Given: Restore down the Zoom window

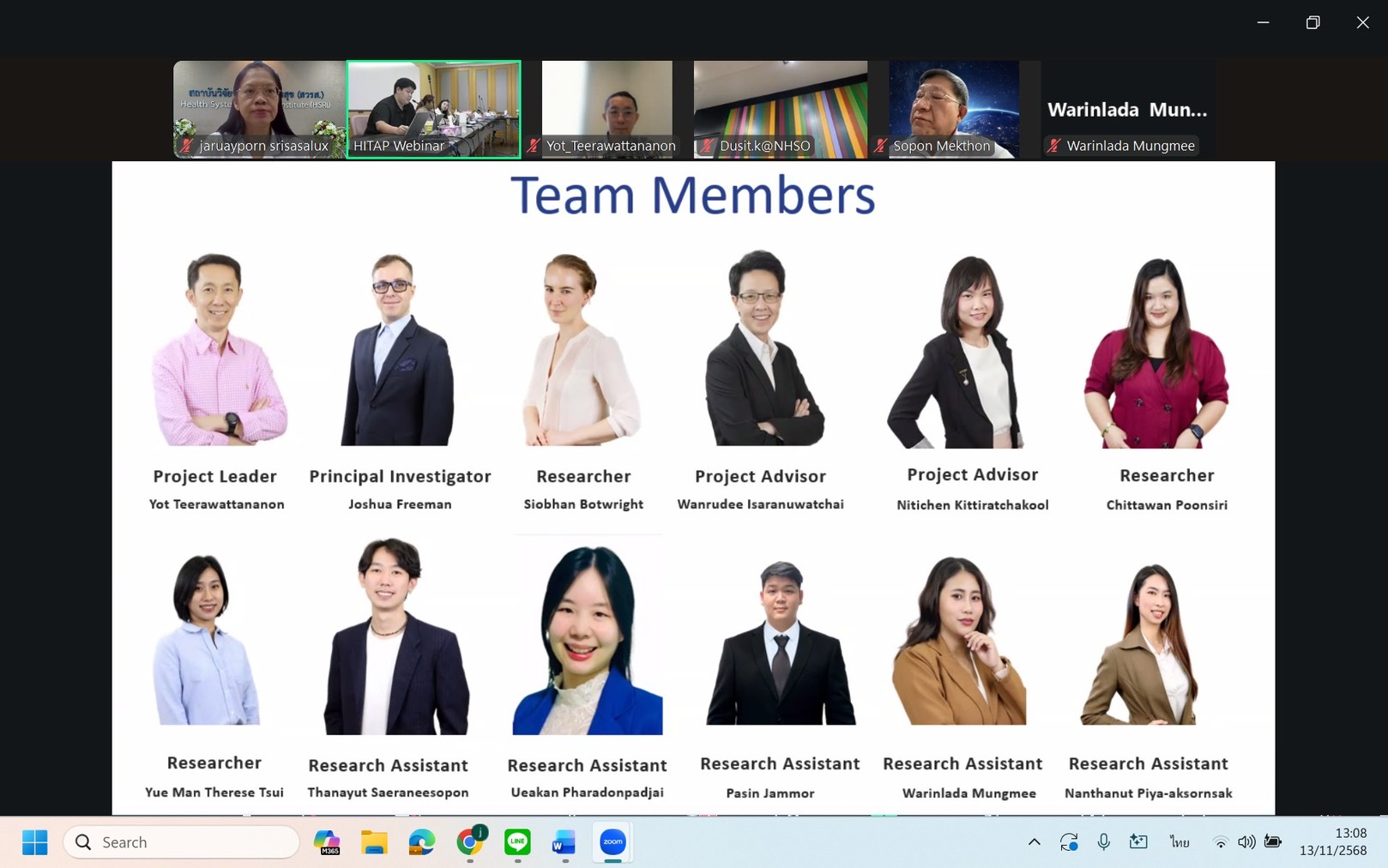Looking at the screenshot, I should (1313, 23).
